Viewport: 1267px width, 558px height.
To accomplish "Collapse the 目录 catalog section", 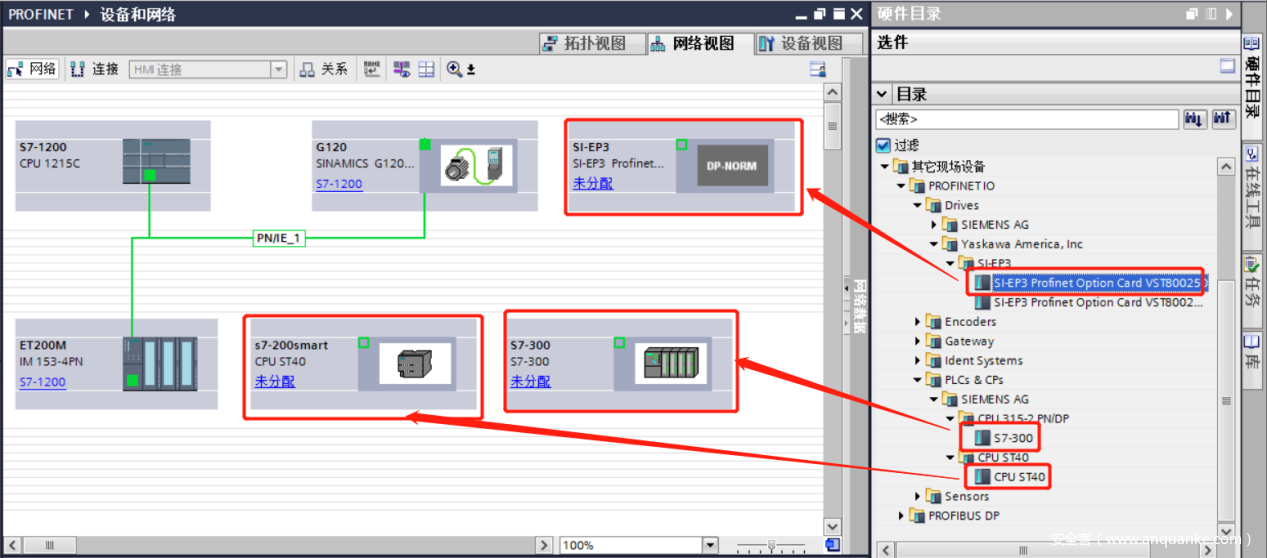I will tap(883, 94).
